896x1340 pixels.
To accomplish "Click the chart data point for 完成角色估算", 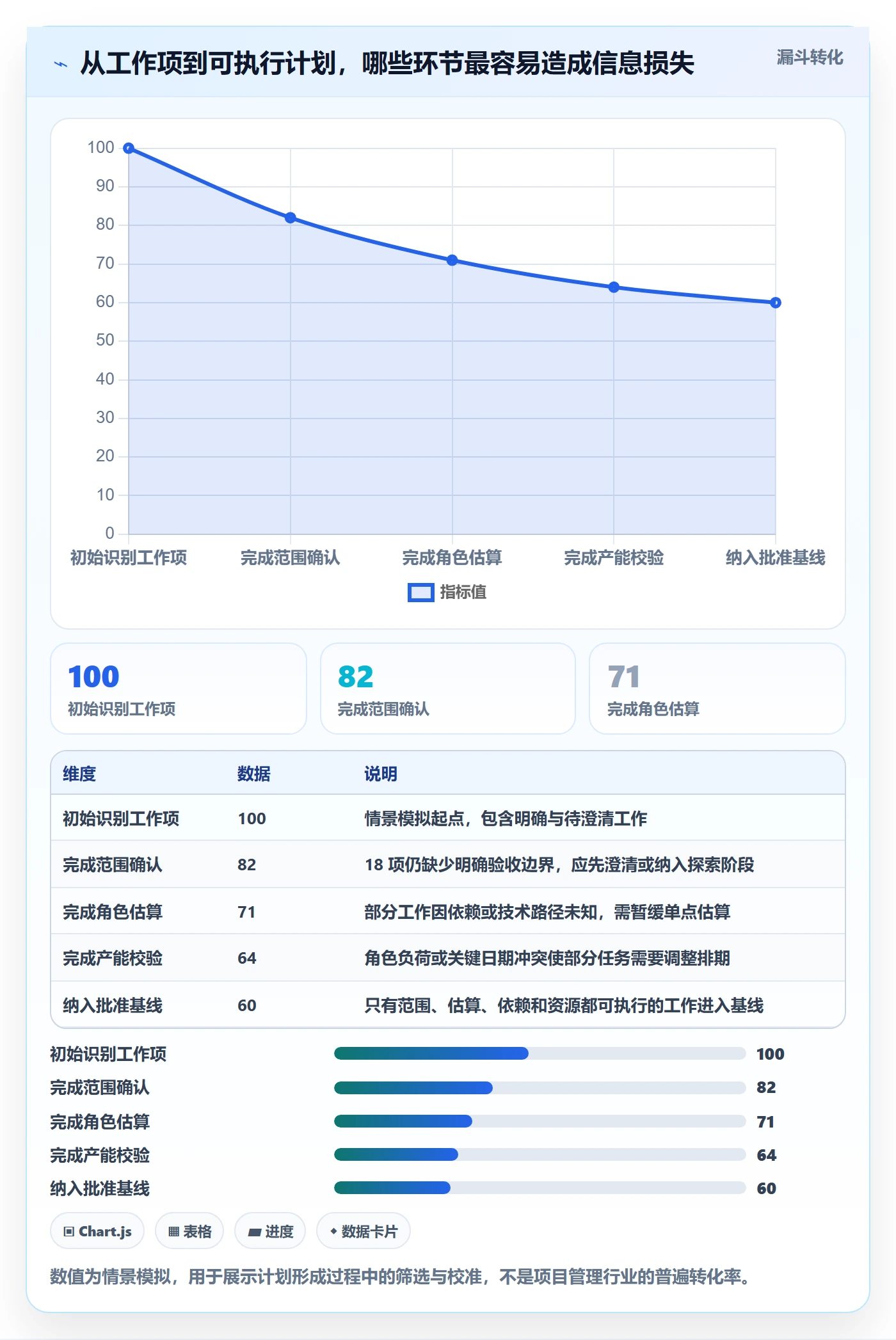I will click(452, 260).
